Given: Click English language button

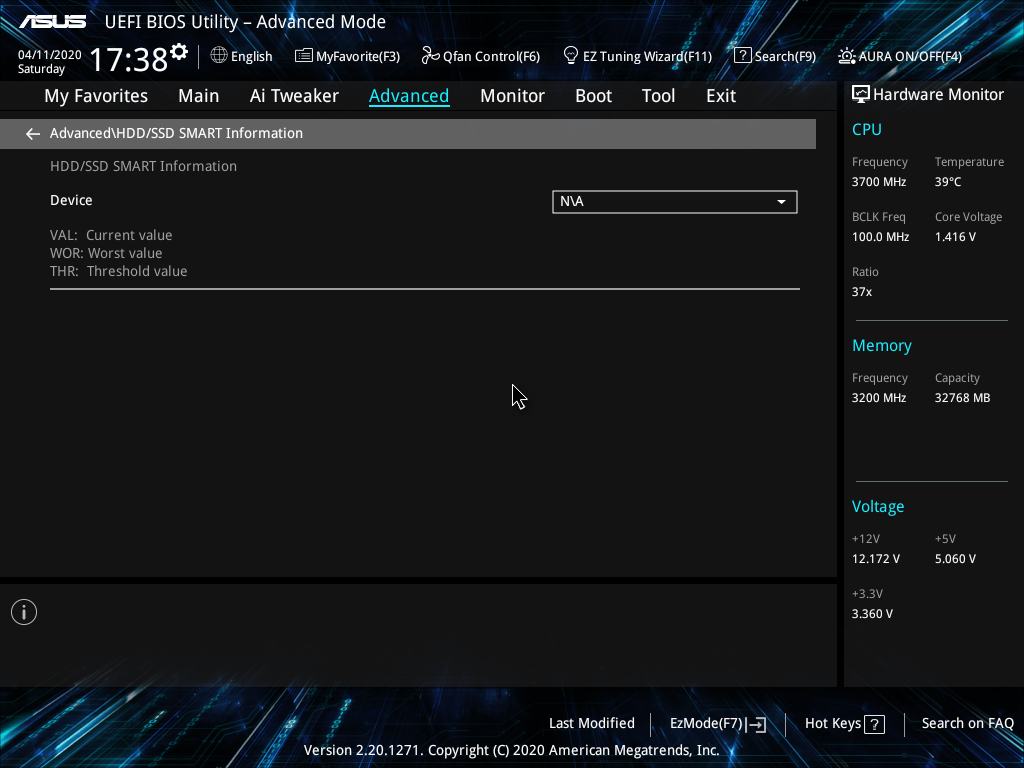Looking at the screenshot, I should coord(251,56).
